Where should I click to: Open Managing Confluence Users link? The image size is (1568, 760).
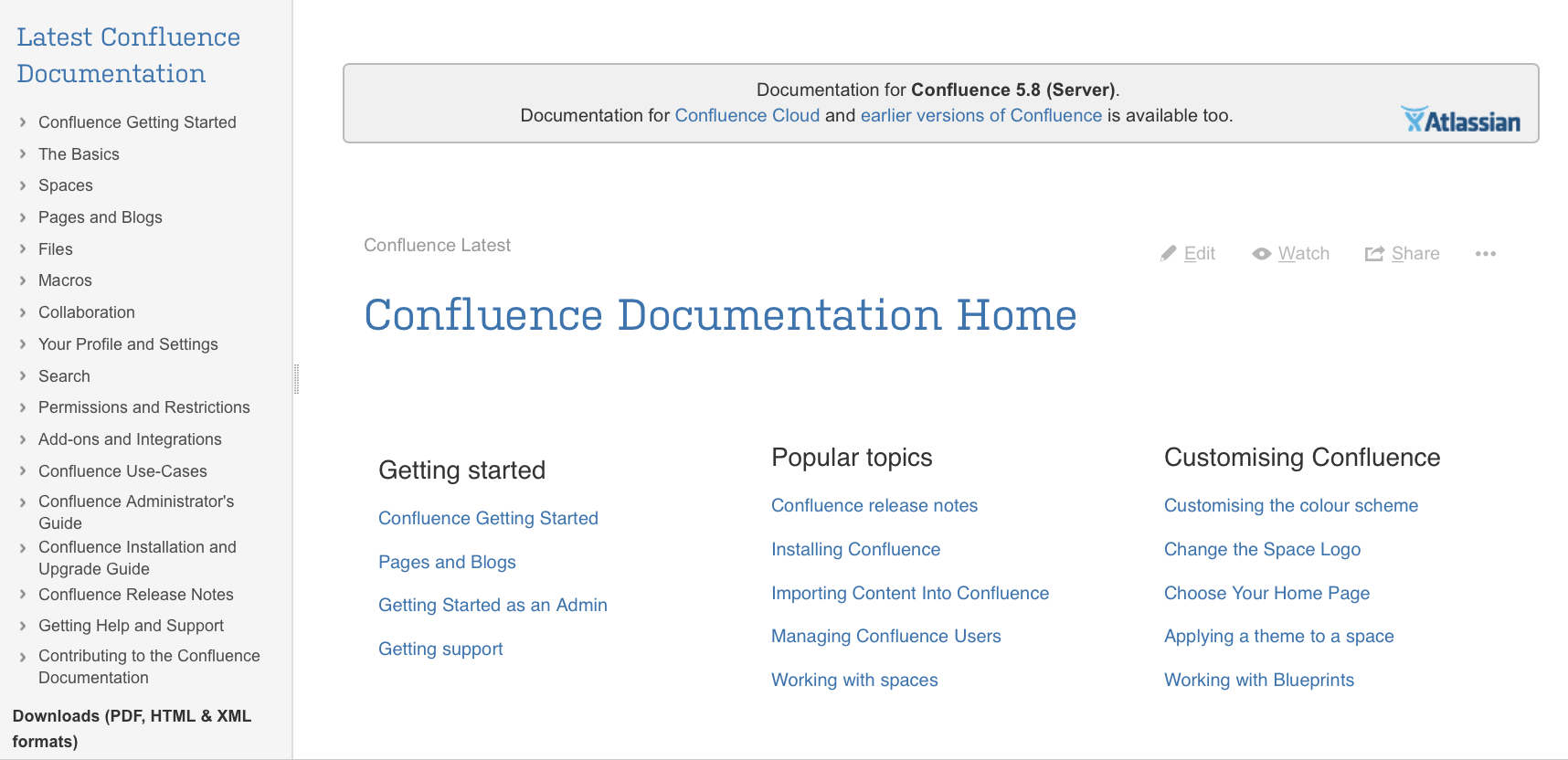[886, 636]
